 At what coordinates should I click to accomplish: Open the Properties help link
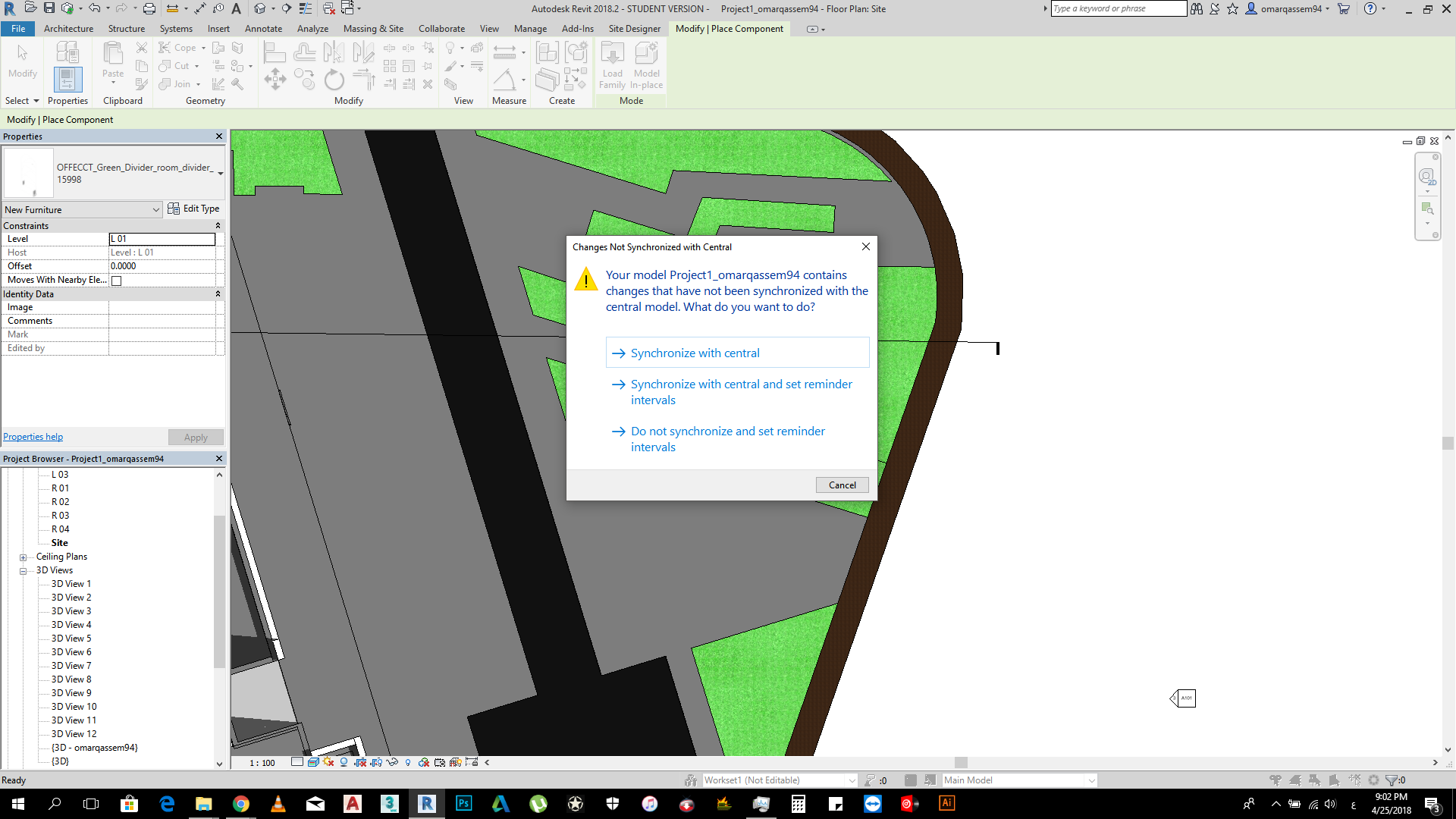pyautogui.click(x=33, y=437)
